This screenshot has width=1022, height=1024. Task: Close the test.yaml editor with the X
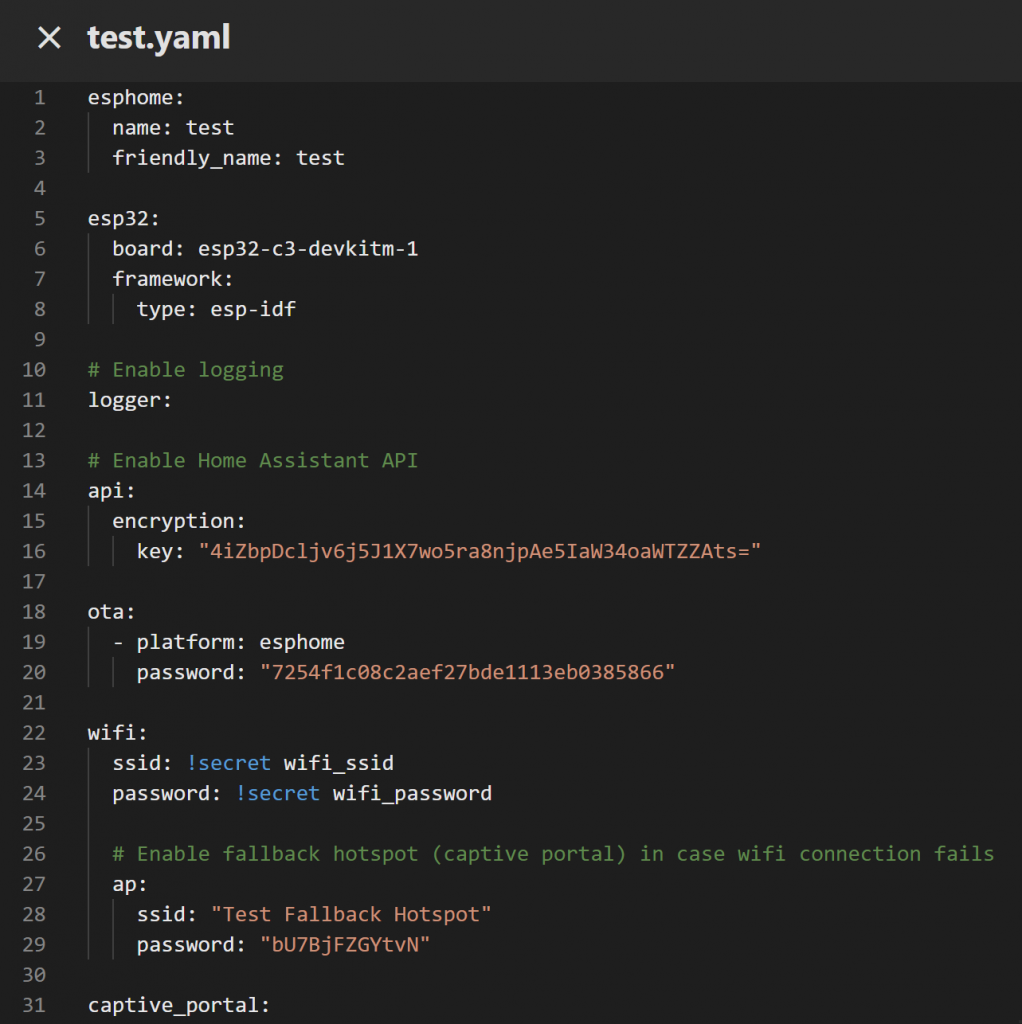point(49,38)
